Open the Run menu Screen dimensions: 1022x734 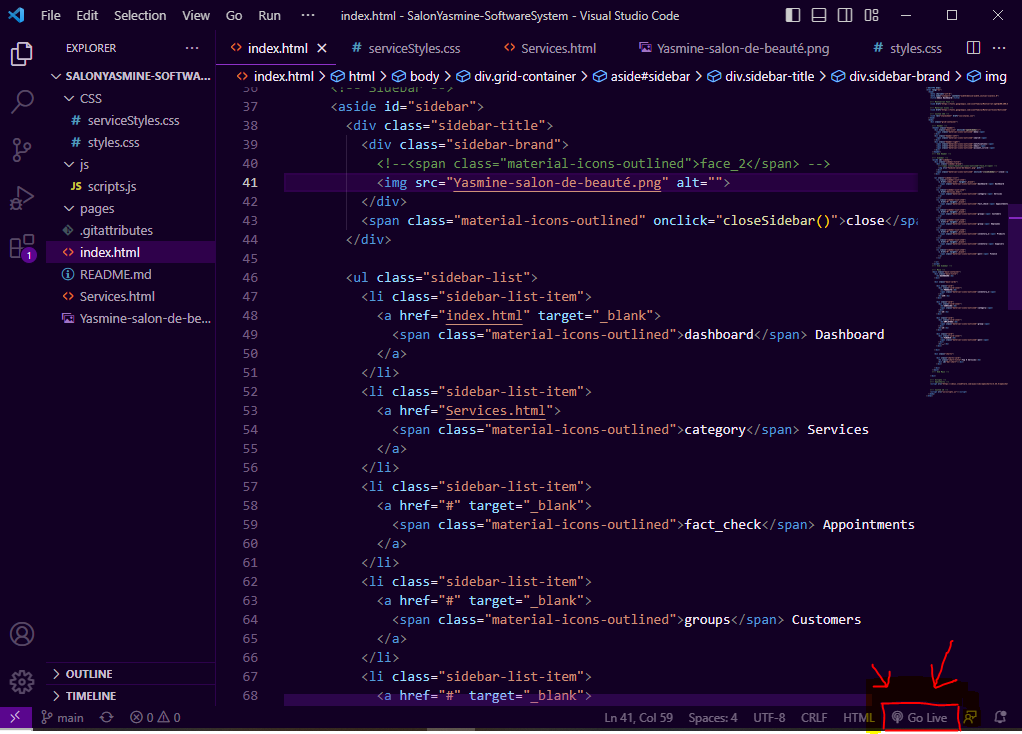(269, 15)
